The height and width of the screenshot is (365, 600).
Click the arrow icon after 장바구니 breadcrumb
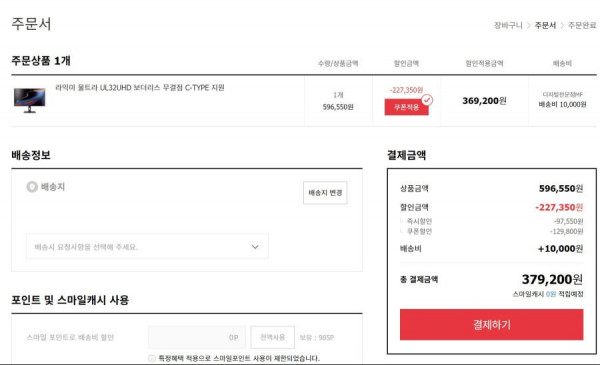tap(528, 25)
